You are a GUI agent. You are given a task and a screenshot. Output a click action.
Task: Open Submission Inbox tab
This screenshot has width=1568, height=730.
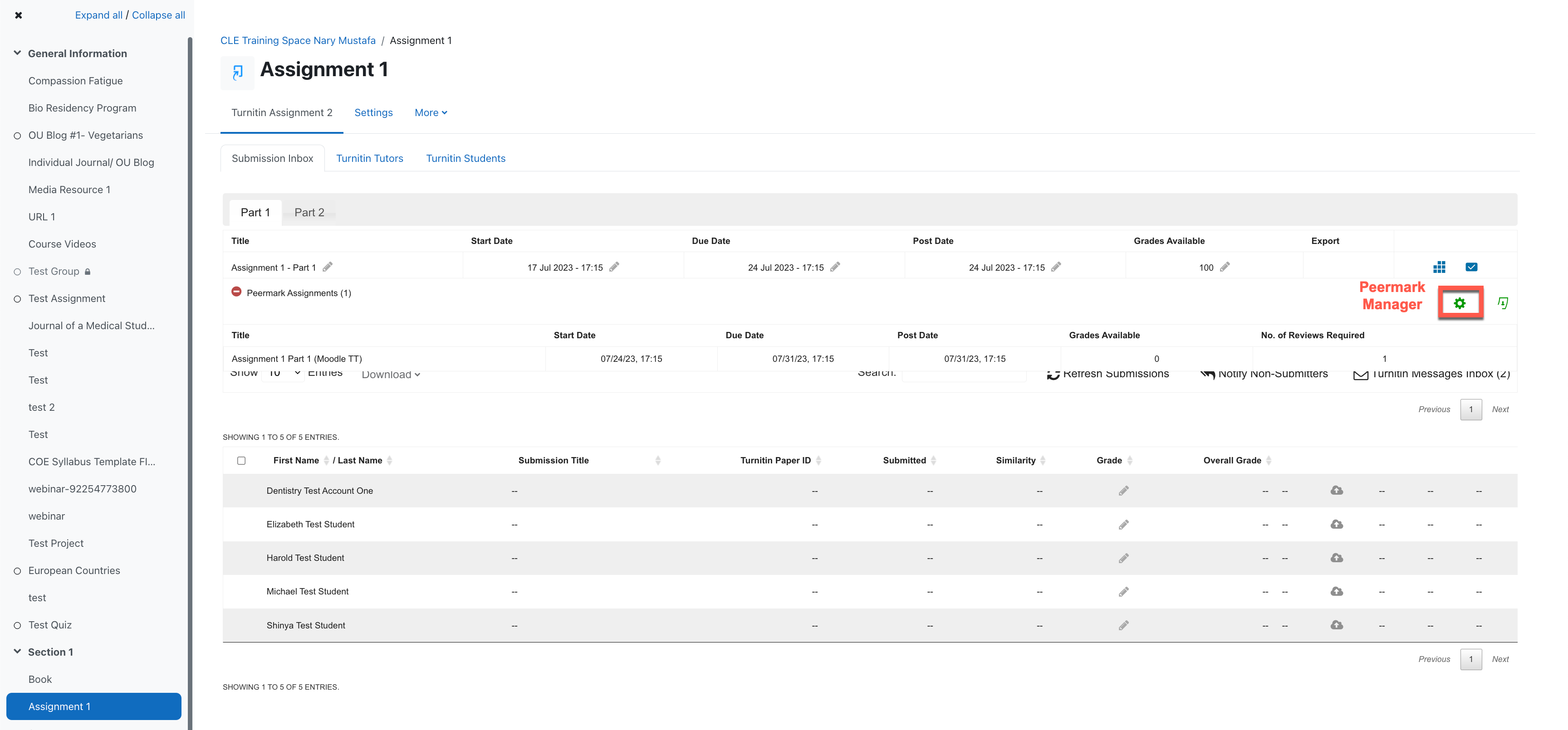pos(272,158)
